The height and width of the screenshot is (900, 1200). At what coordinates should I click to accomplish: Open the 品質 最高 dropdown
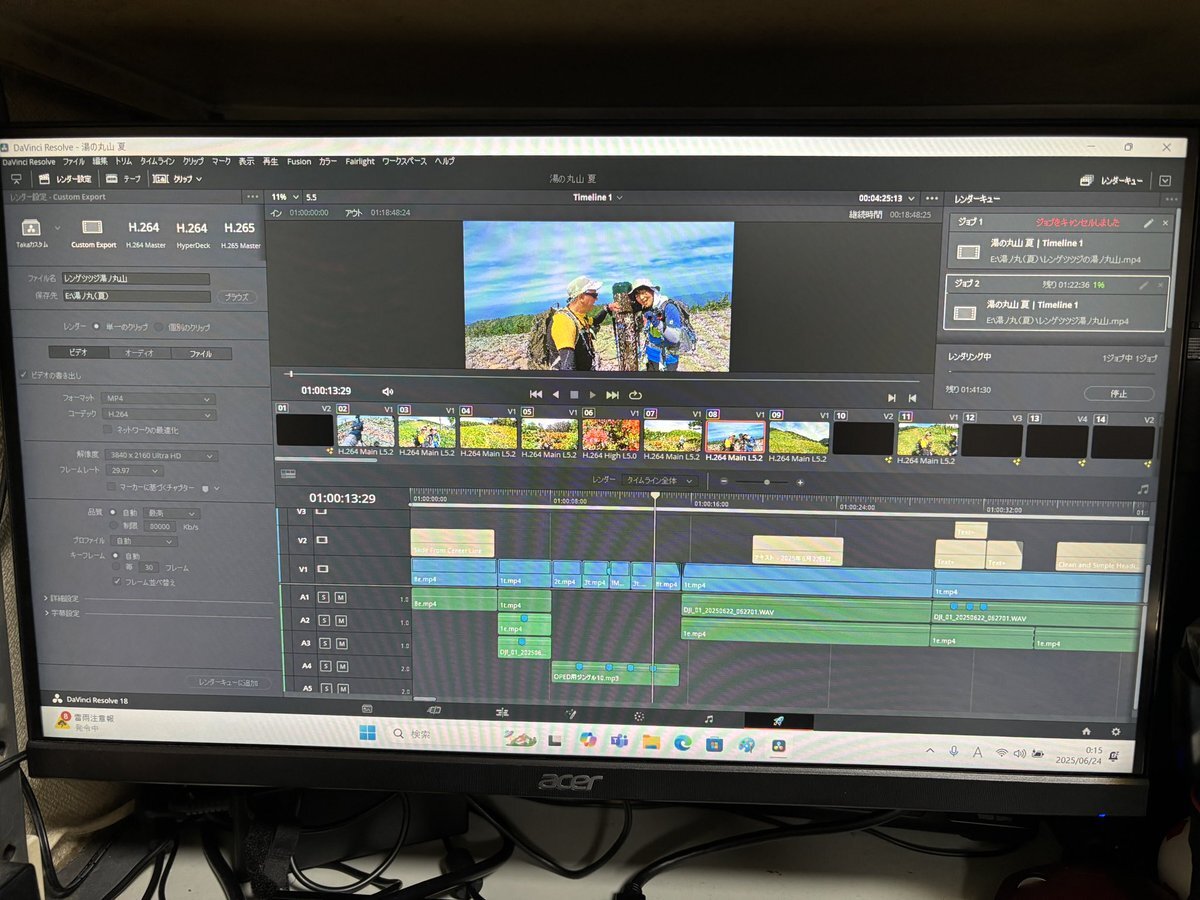172,513
